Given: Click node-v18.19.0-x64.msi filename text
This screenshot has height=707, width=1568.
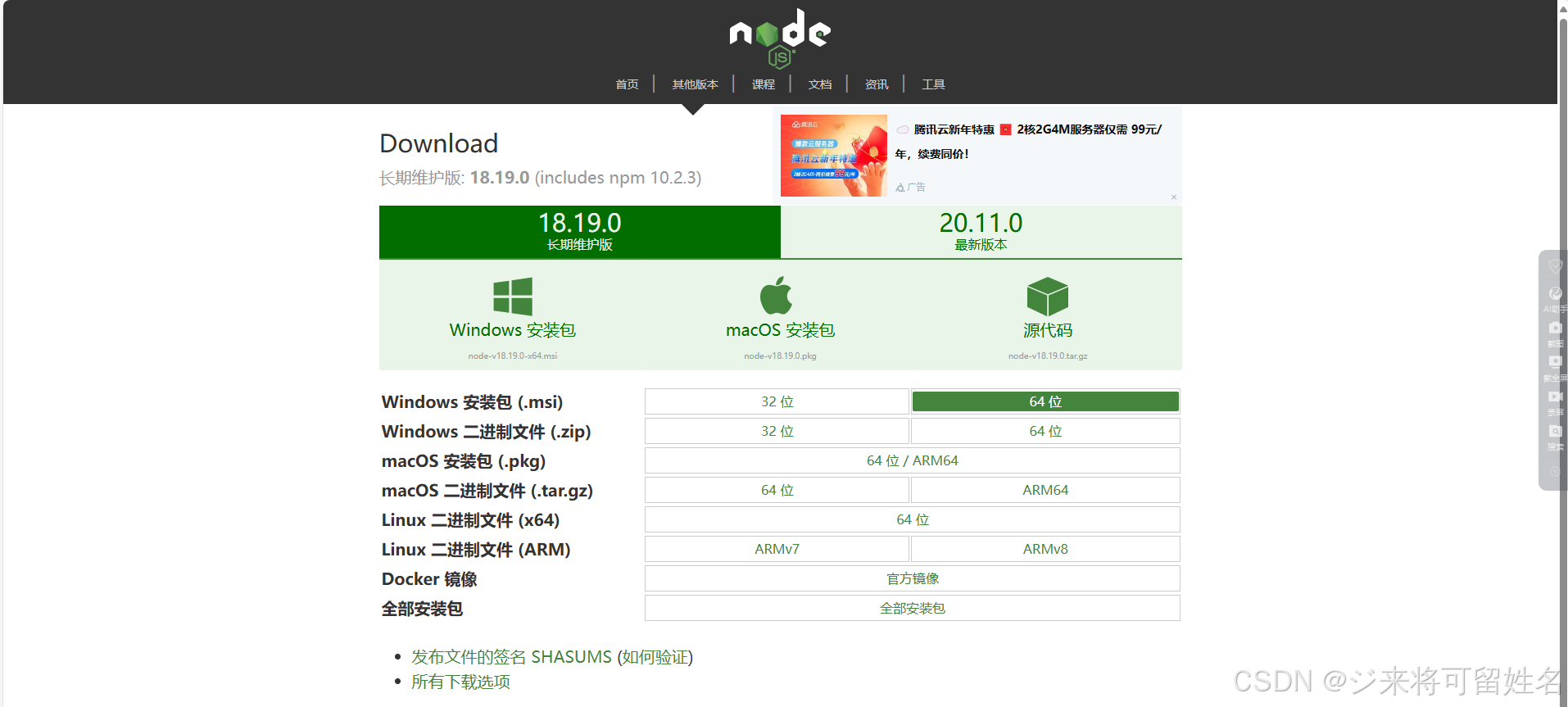Looking at the screenshot, I should click(x=513, y=356).
